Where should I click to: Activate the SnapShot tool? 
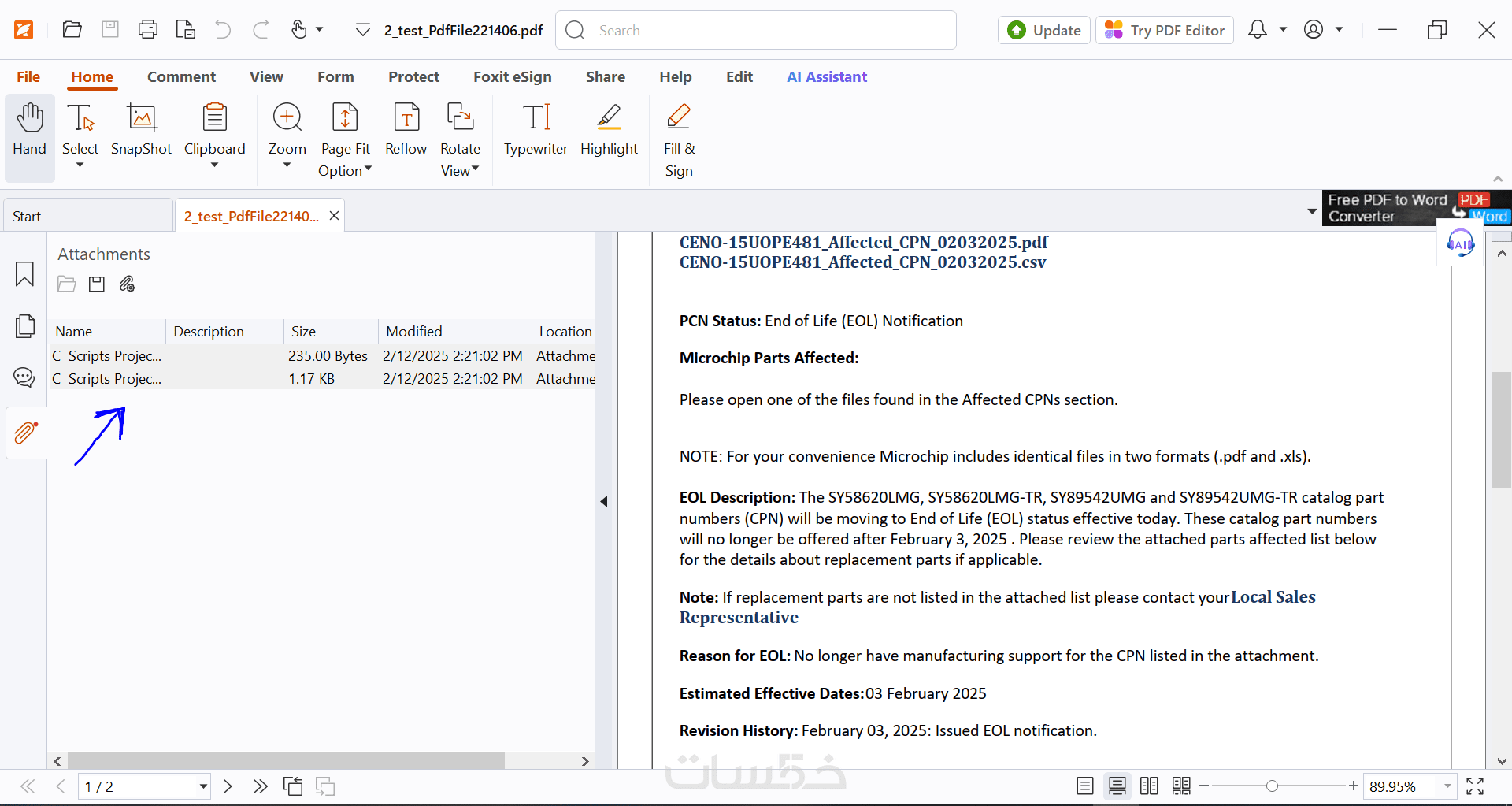point(141,131)
